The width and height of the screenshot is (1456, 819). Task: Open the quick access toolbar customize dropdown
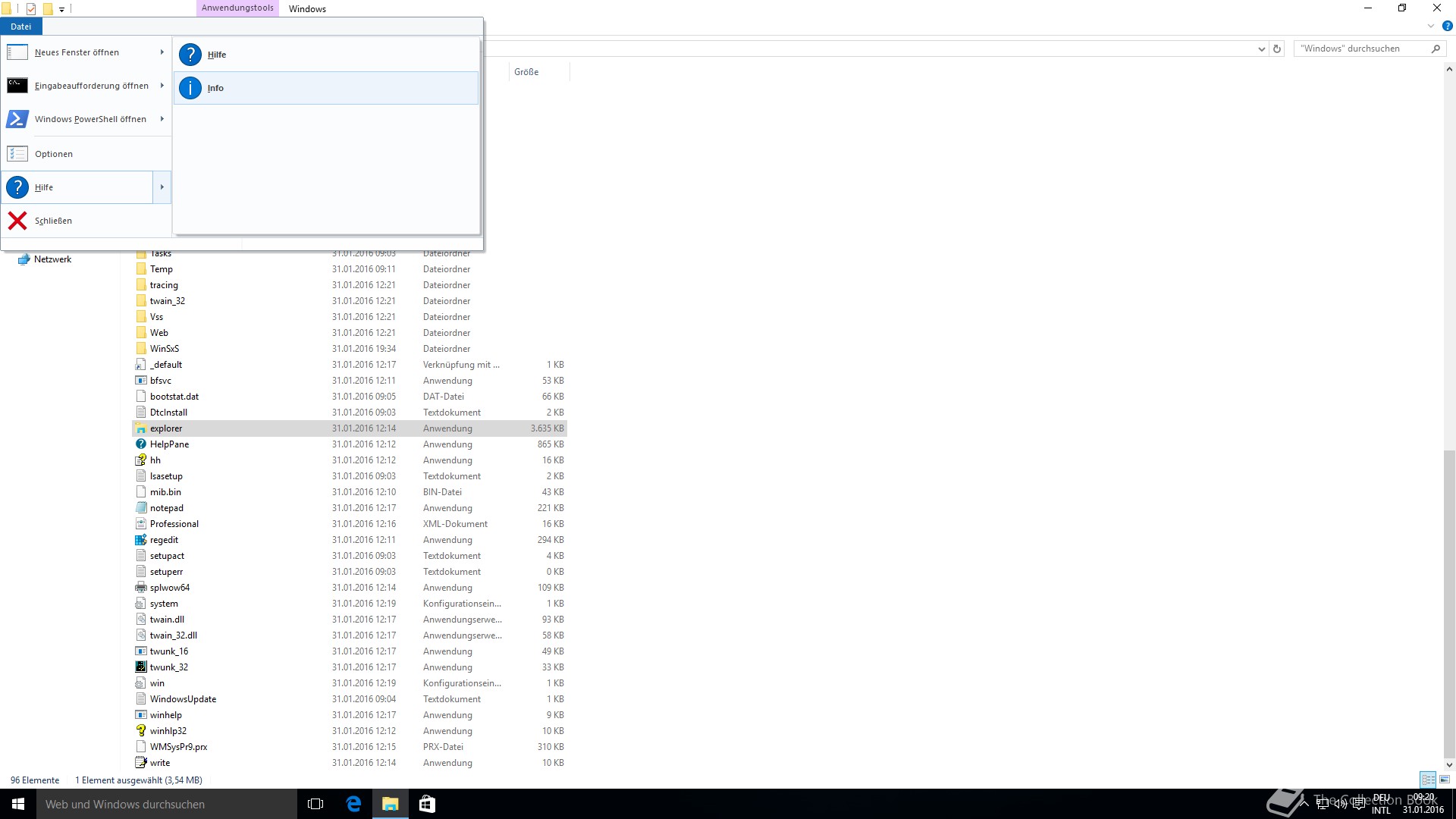[x=62, y=10]
